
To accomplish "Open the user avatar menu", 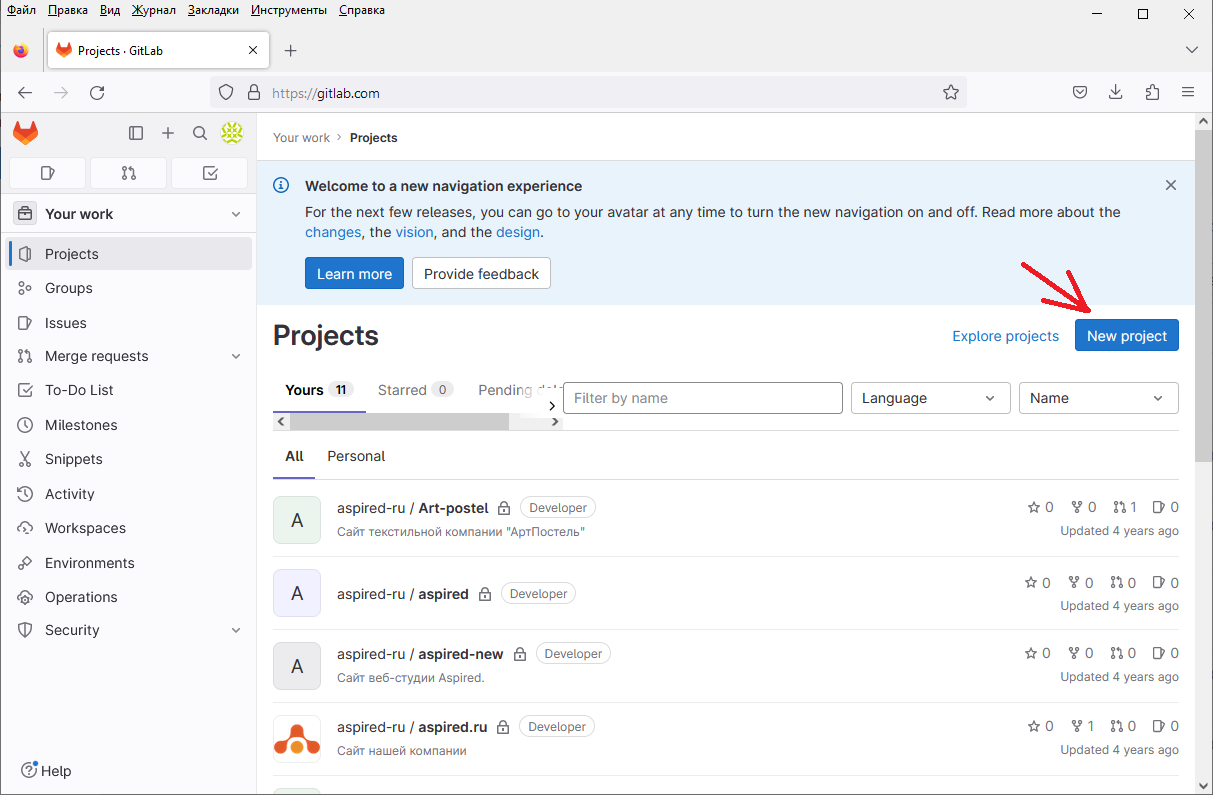I will click(x=232, y=133).
